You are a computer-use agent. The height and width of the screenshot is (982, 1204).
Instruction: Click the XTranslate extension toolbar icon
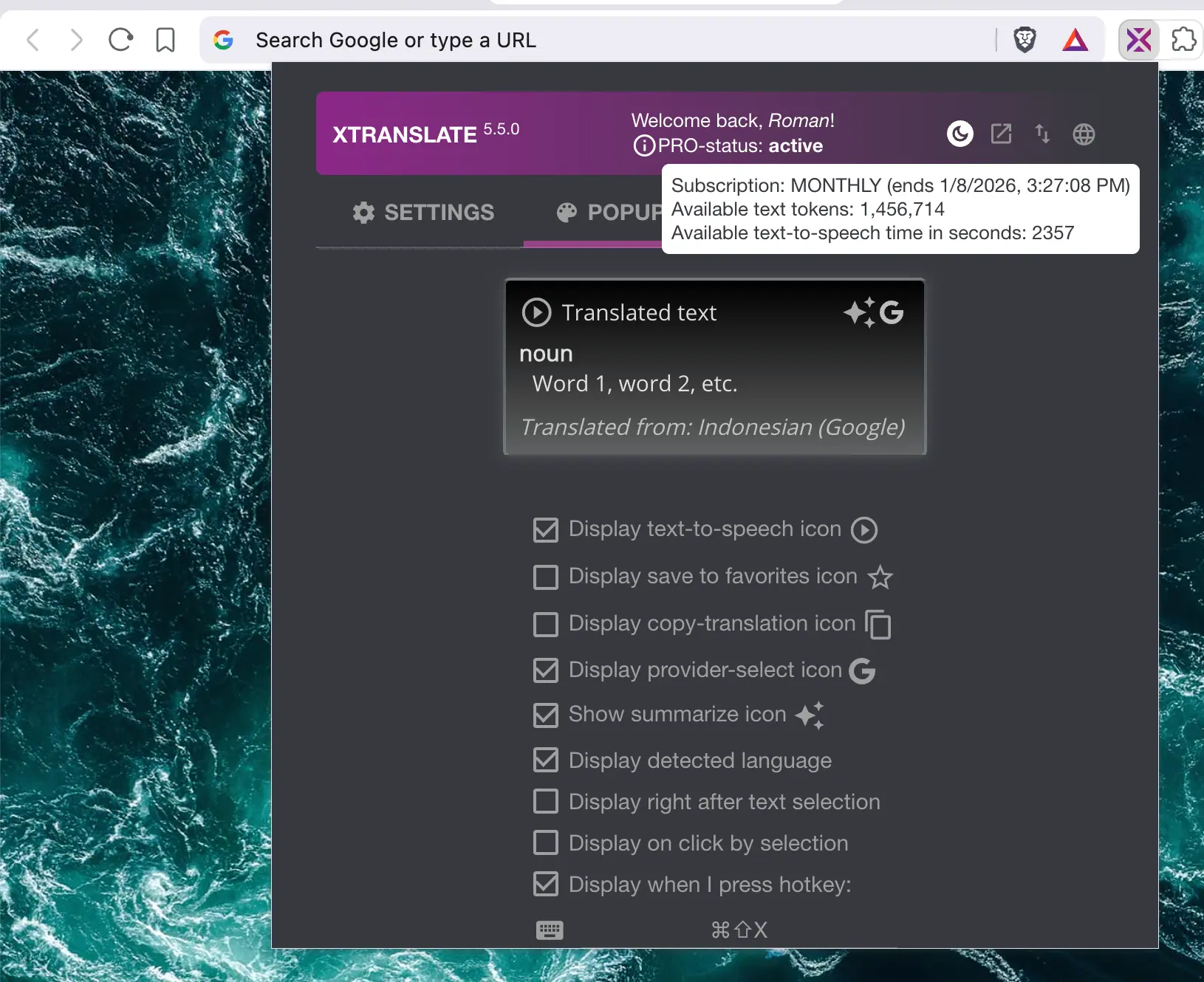pos(1138,40)
